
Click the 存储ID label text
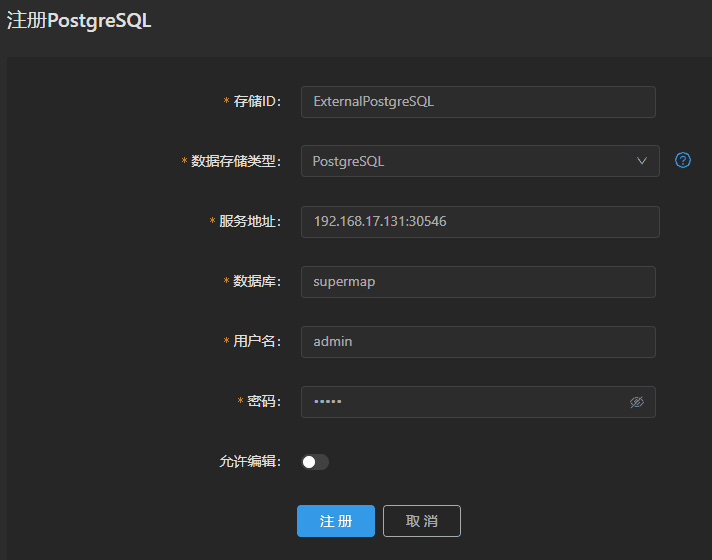pyautogui.click(x=257, y=102)
